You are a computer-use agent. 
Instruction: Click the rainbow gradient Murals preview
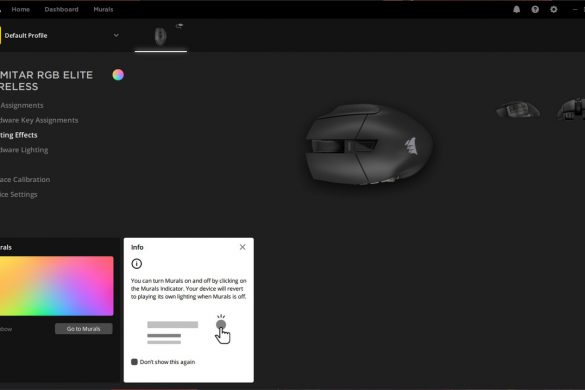tap(57, 286)
